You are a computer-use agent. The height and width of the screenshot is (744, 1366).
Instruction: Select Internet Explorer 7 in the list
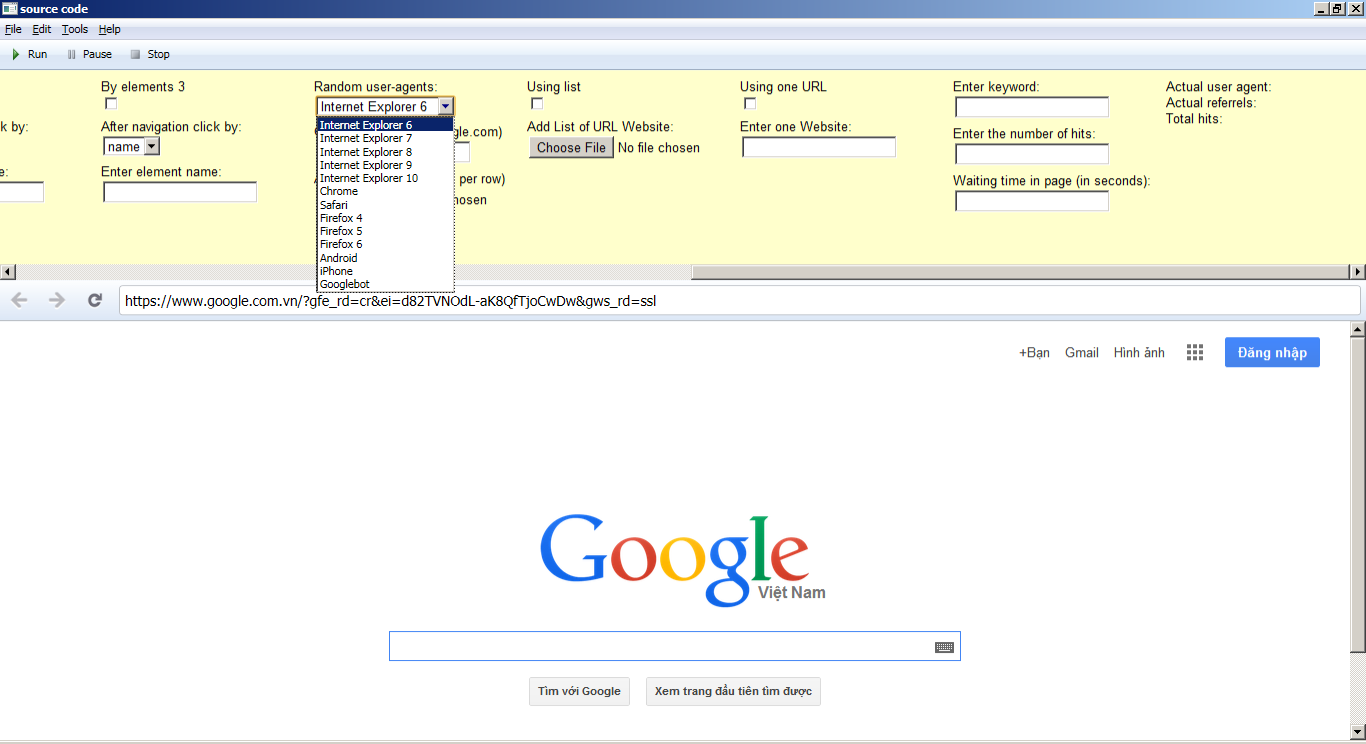point(385,138)
